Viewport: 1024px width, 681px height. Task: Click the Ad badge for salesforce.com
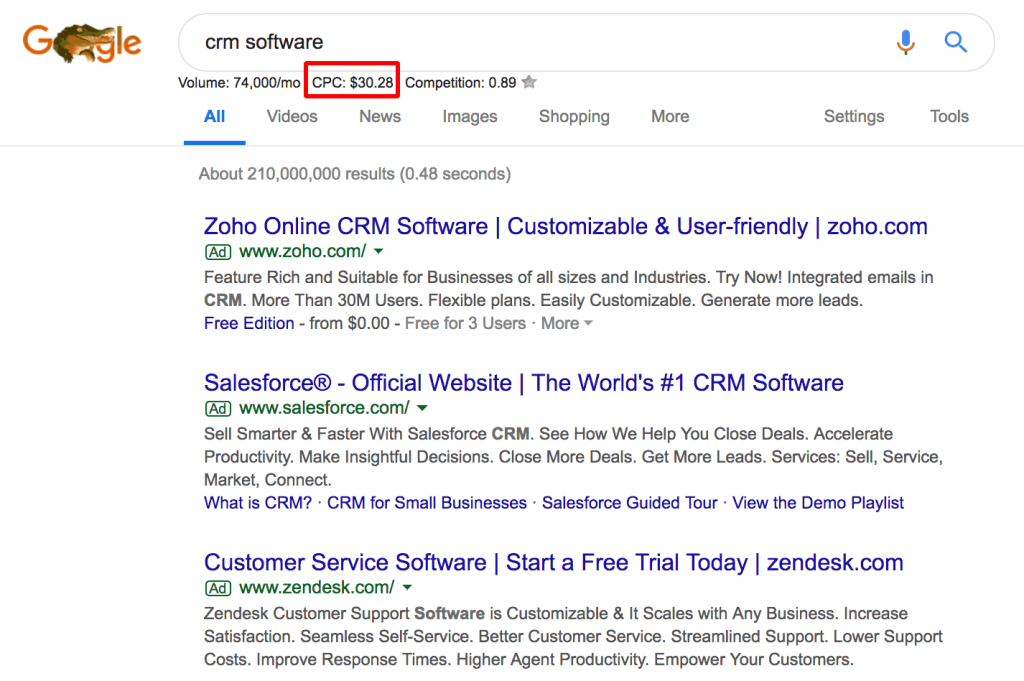click(x=218, y=409)
